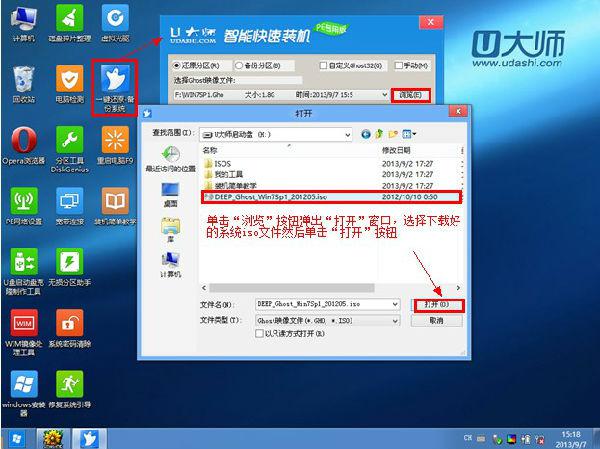Open the 修复系统引导 desktop icon
The height and width of the screenshot is (449, 600).
(70, 389)
